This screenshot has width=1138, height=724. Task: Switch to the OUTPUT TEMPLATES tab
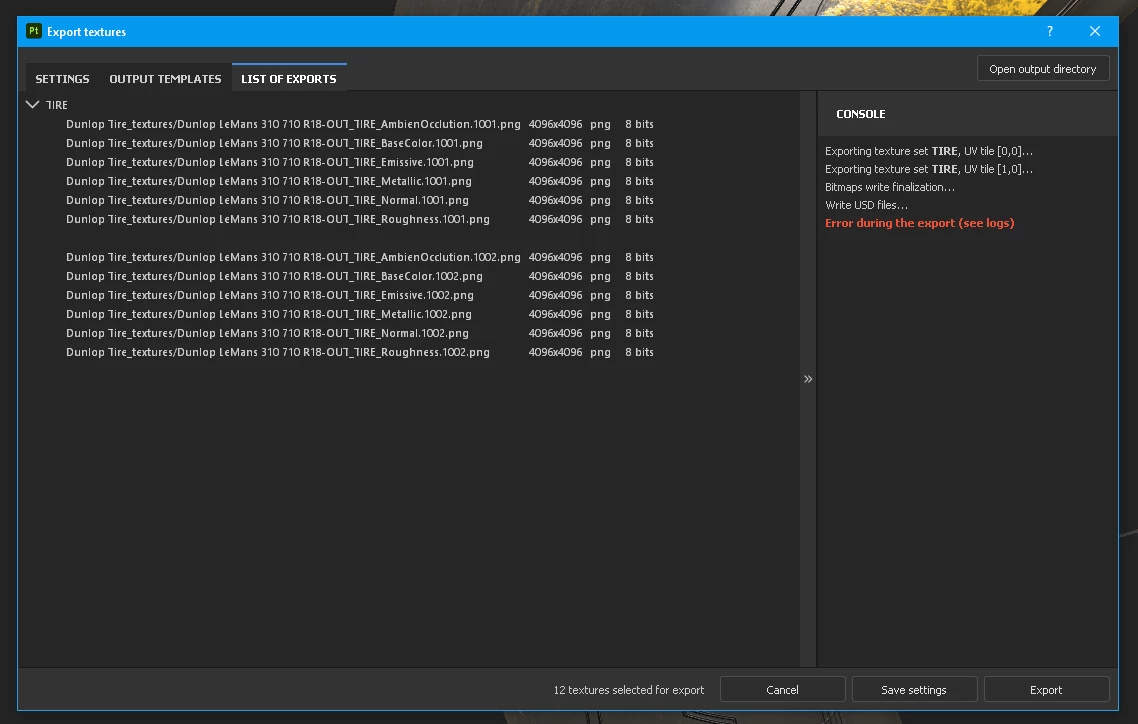point(165,78)
